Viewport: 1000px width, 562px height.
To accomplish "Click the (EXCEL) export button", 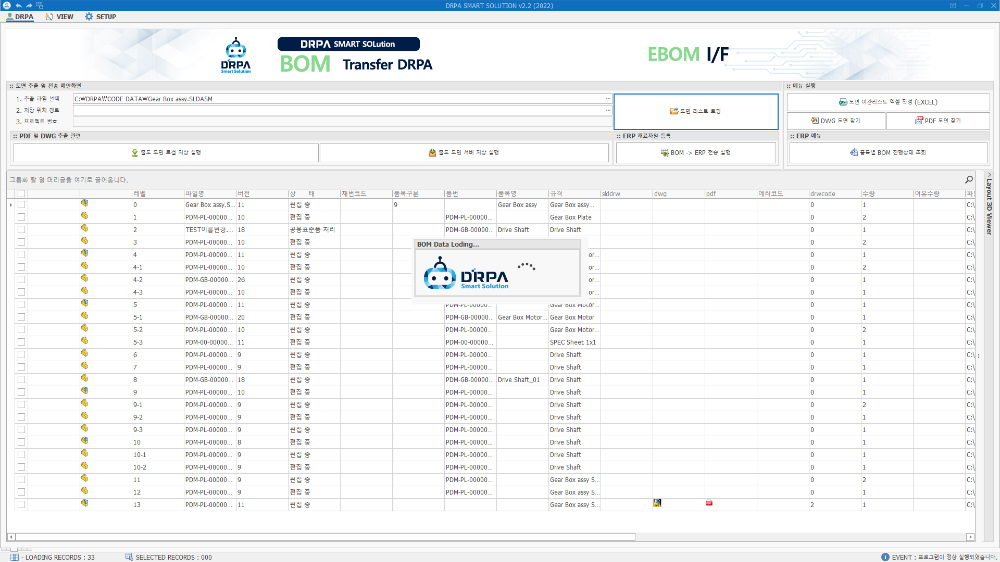I will (x=888, y=102).
